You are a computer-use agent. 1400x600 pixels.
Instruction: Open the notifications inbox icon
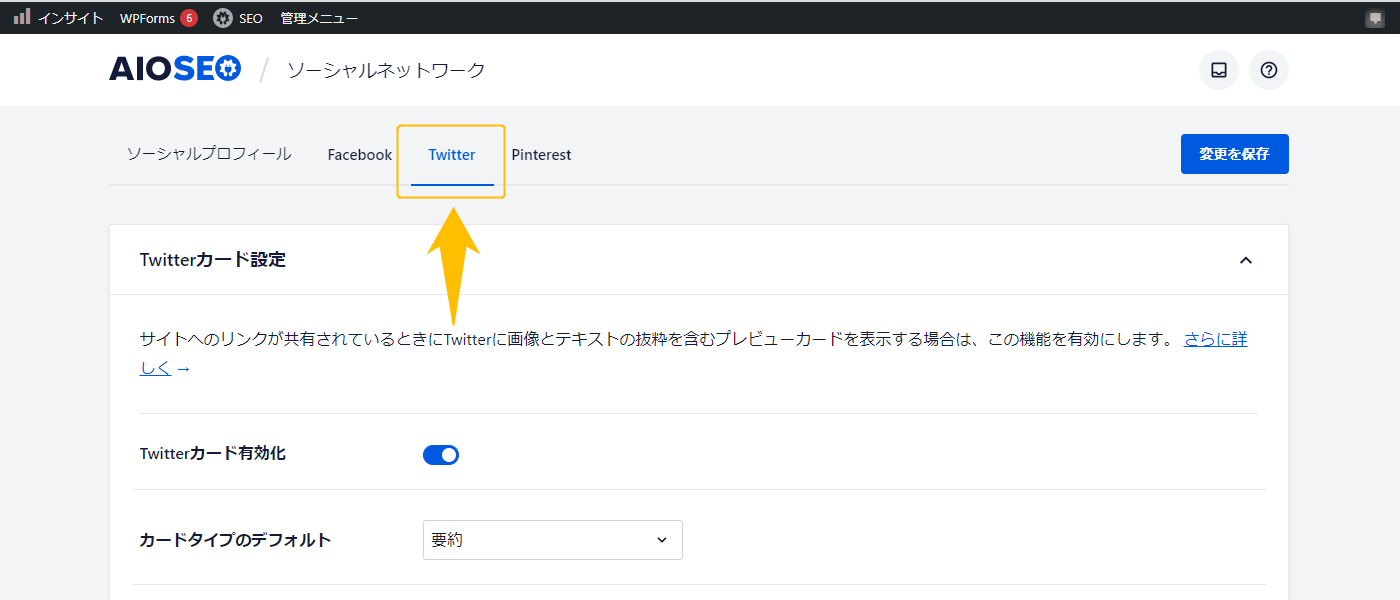click(1219, 70)
